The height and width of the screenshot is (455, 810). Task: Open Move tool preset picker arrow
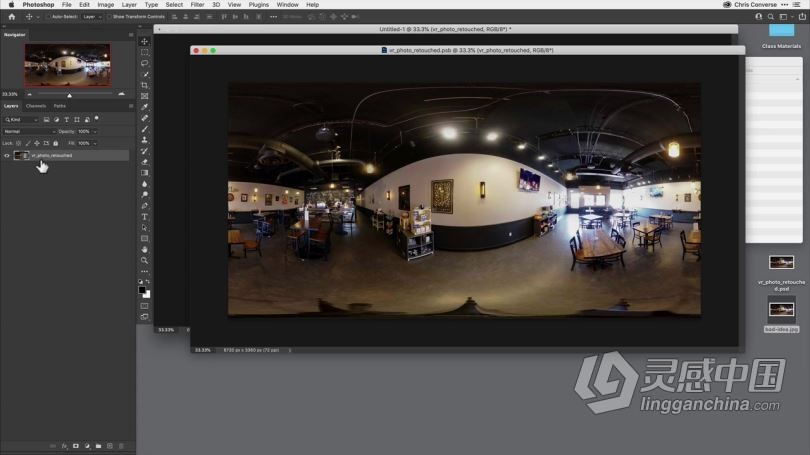tap(38, 17)
